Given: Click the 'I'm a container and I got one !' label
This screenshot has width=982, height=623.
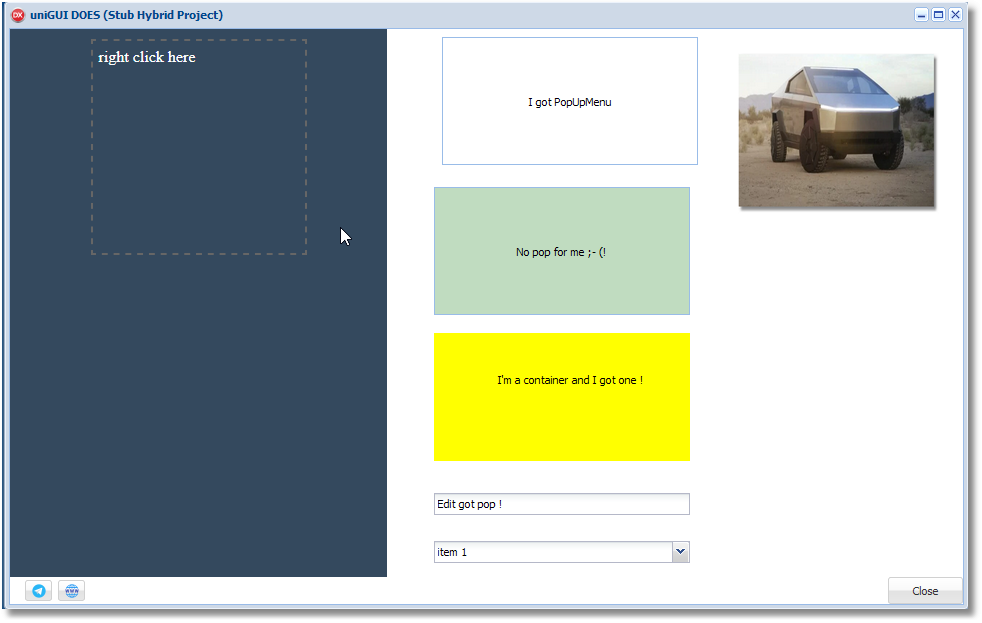Looking at the screenshot, I should [570, 380].
